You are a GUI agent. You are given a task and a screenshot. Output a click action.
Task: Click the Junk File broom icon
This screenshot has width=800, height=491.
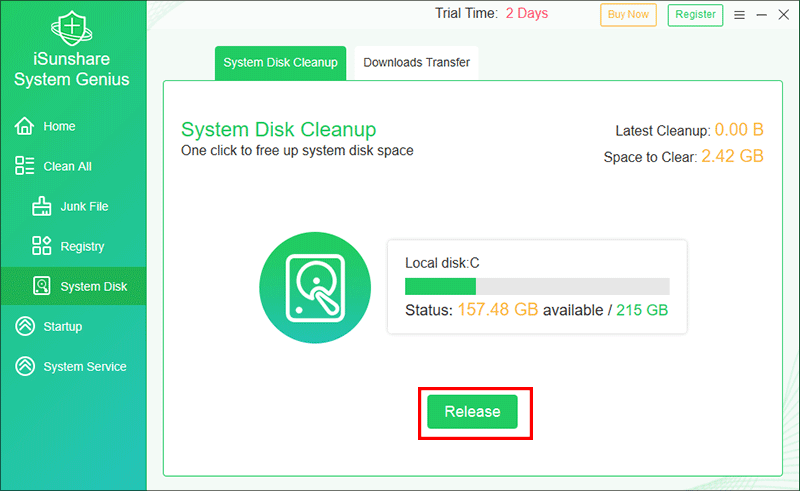tap(42, 207)
